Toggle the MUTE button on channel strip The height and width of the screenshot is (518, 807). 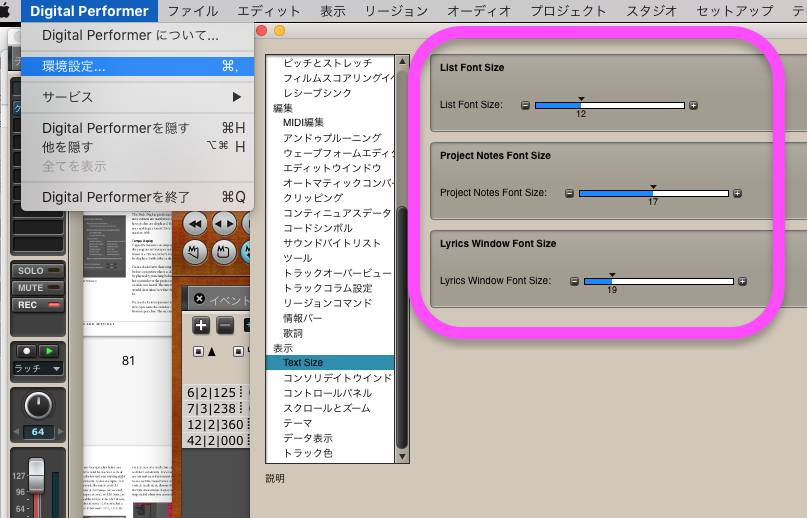point(38,287)
